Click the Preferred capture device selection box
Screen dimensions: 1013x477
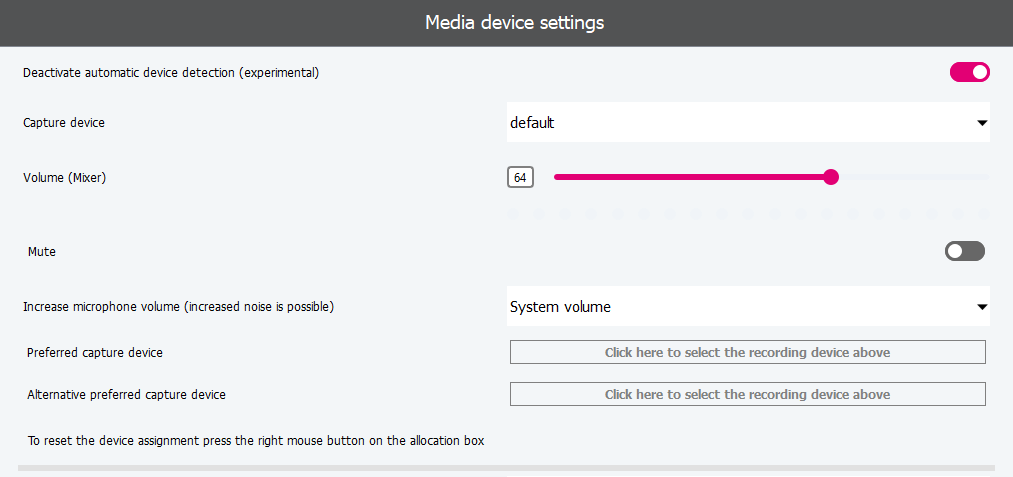(747, 352)
